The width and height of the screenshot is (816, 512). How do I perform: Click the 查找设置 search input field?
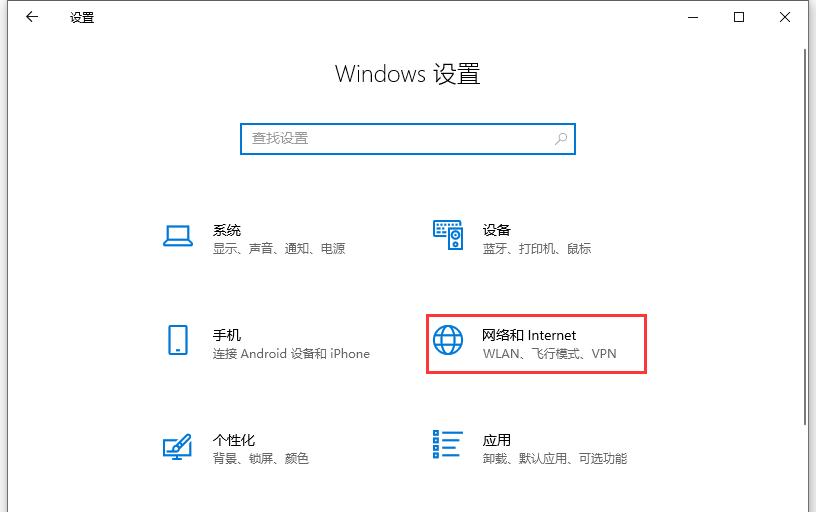coord(408,139)
